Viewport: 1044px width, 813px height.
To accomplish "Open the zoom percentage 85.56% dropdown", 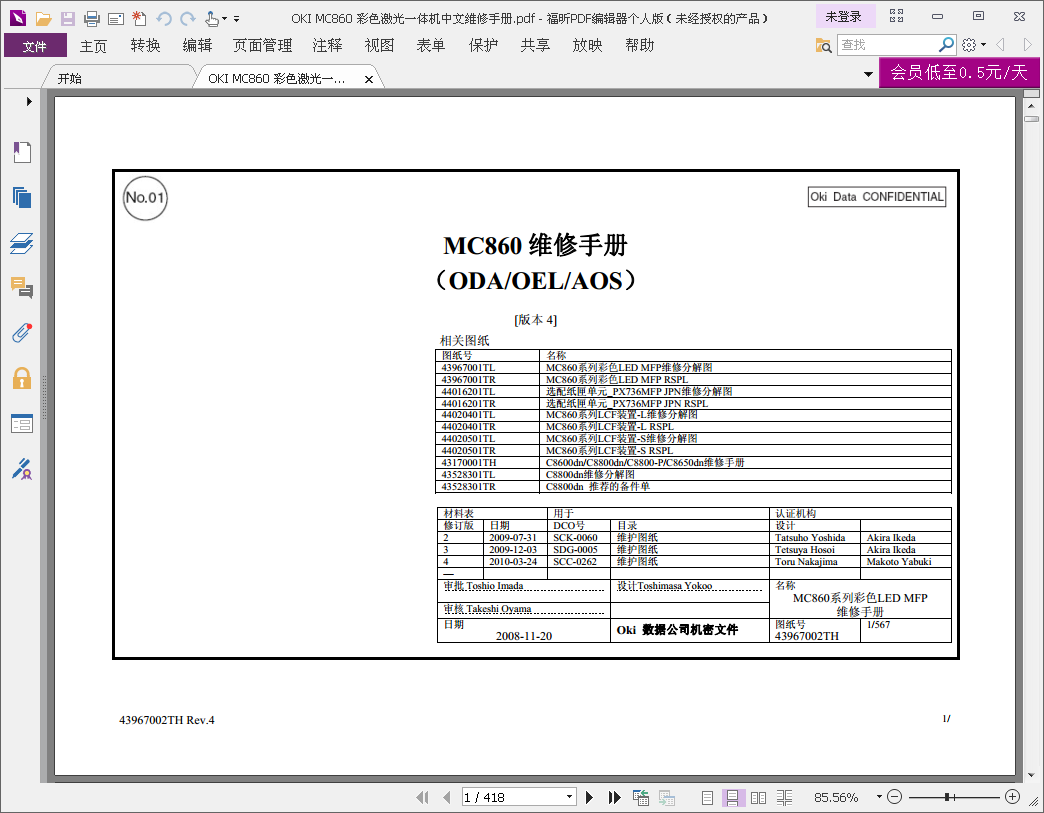I will pos(879,796).
